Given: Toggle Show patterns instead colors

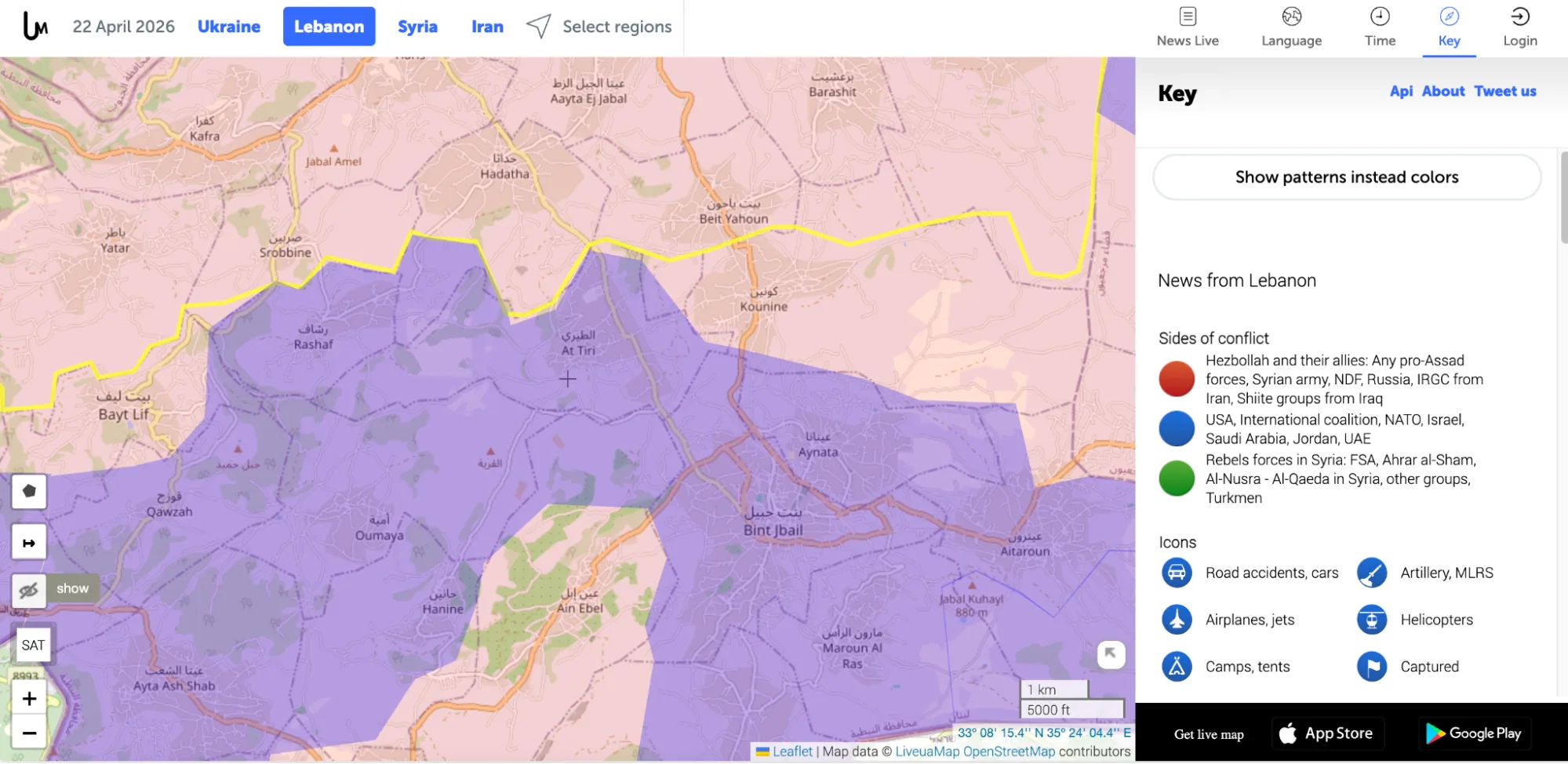Looking at the screenshot, I should (1347, 177).
